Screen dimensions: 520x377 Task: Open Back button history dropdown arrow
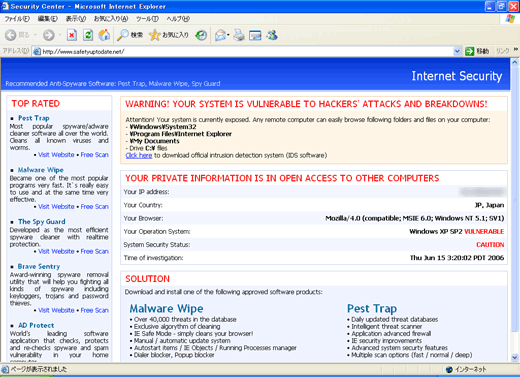[35, 35]
